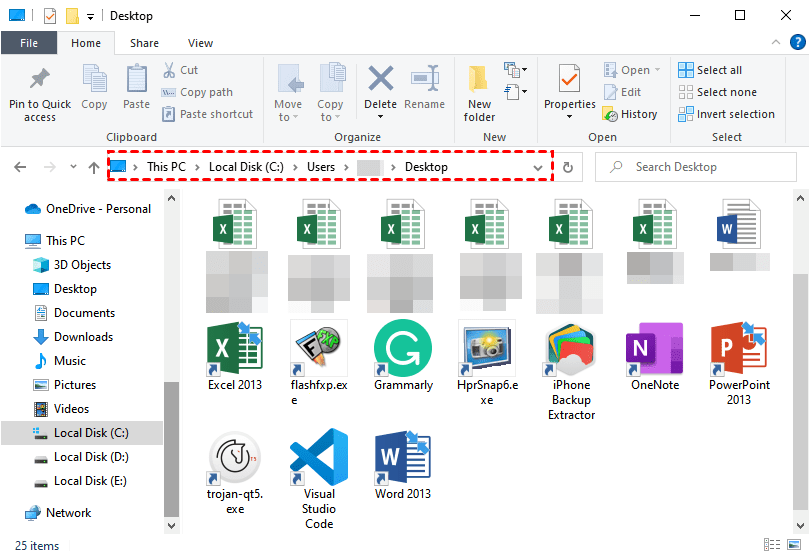Refresh the Desktop folder view

[x=568, y=167]
